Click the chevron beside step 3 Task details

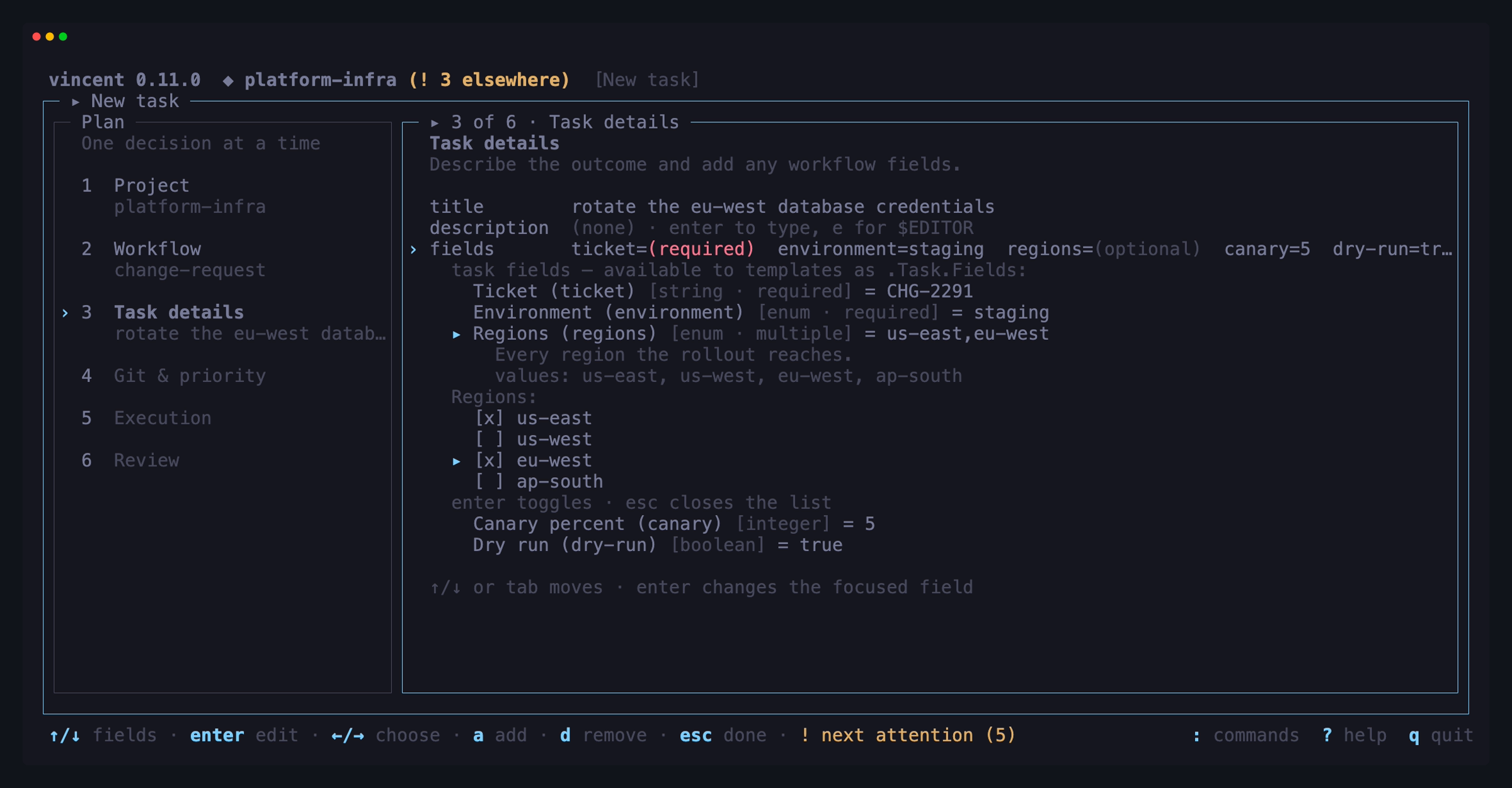click(65, 313)
